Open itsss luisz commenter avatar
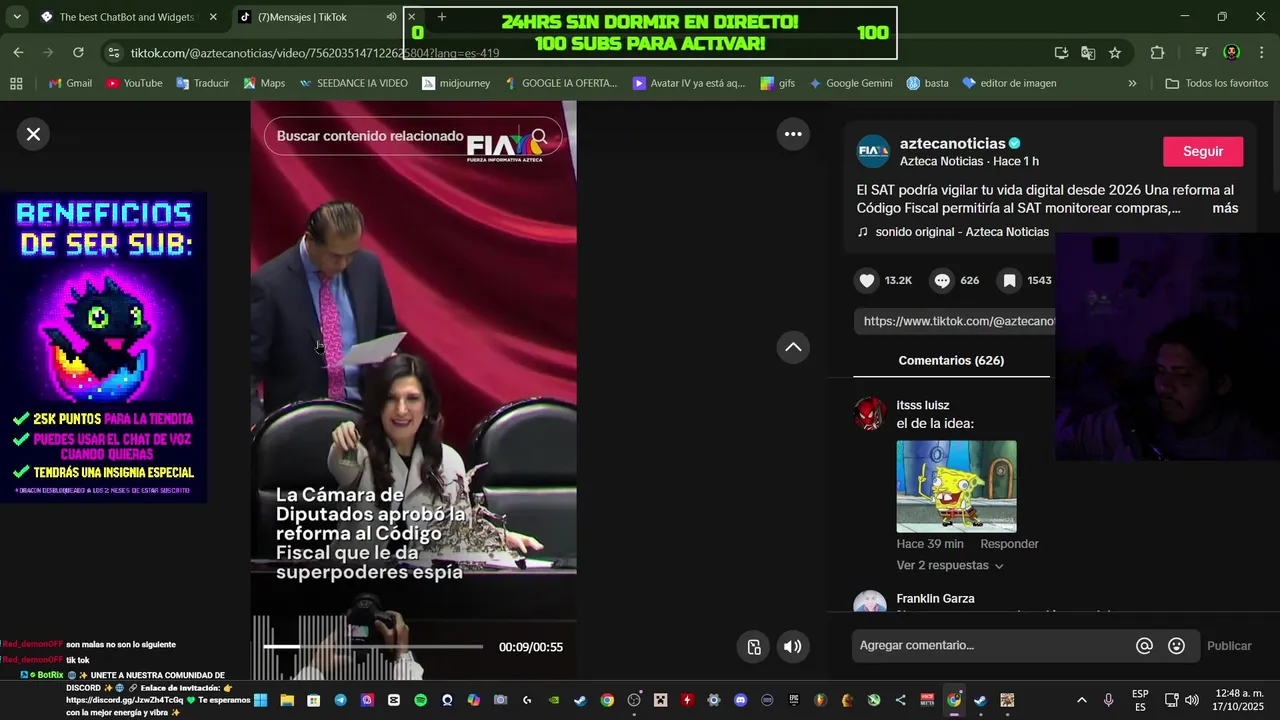The image size is (1280, 720). [x=870, y=414]
